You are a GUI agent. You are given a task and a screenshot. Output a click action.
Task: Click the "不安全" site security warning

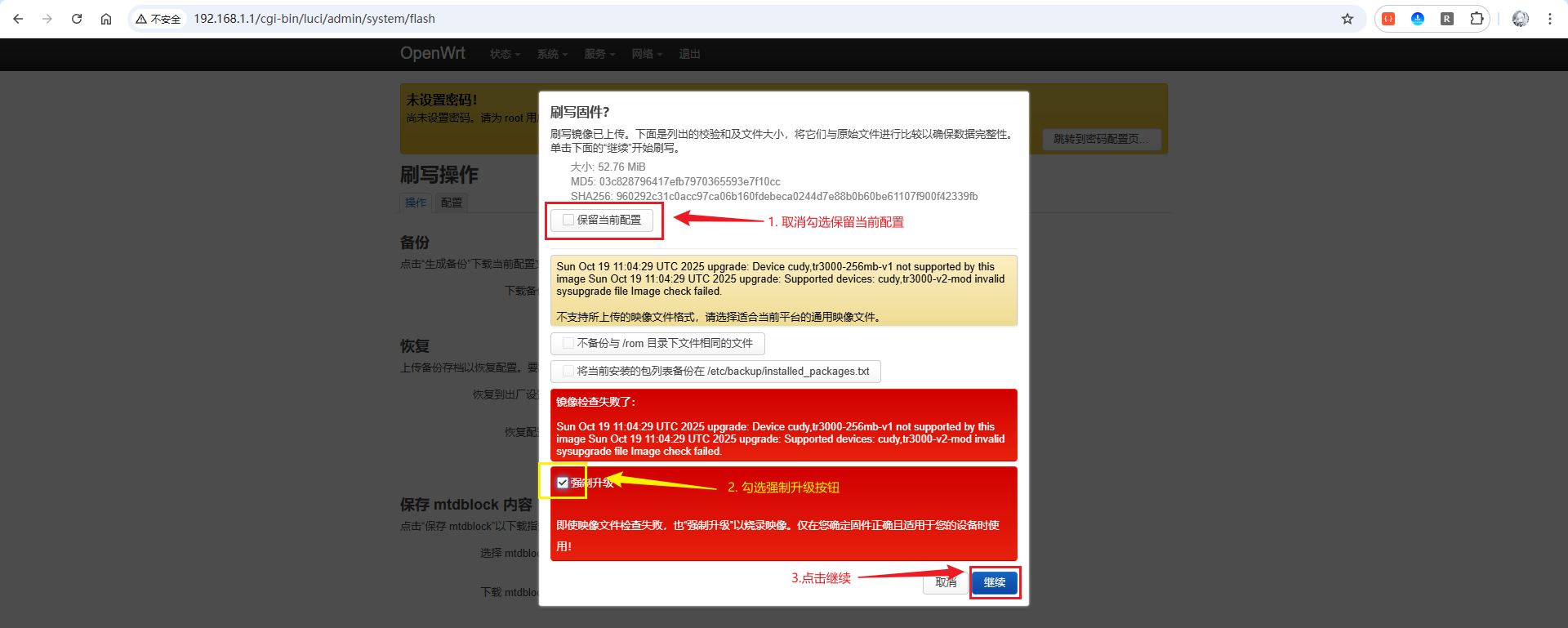pyautogui.click(x=158, y=19)
